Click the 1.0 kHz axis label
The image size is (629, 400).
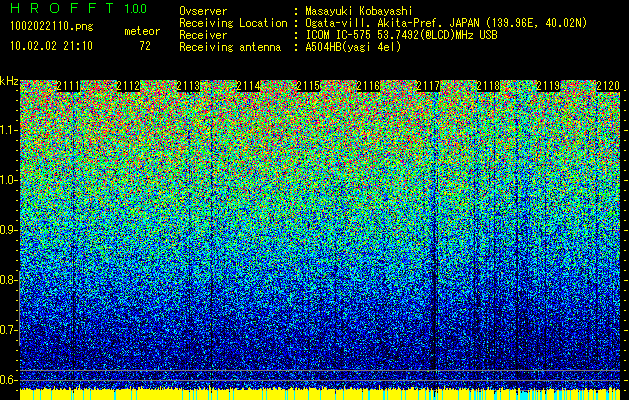coord(9,180)
